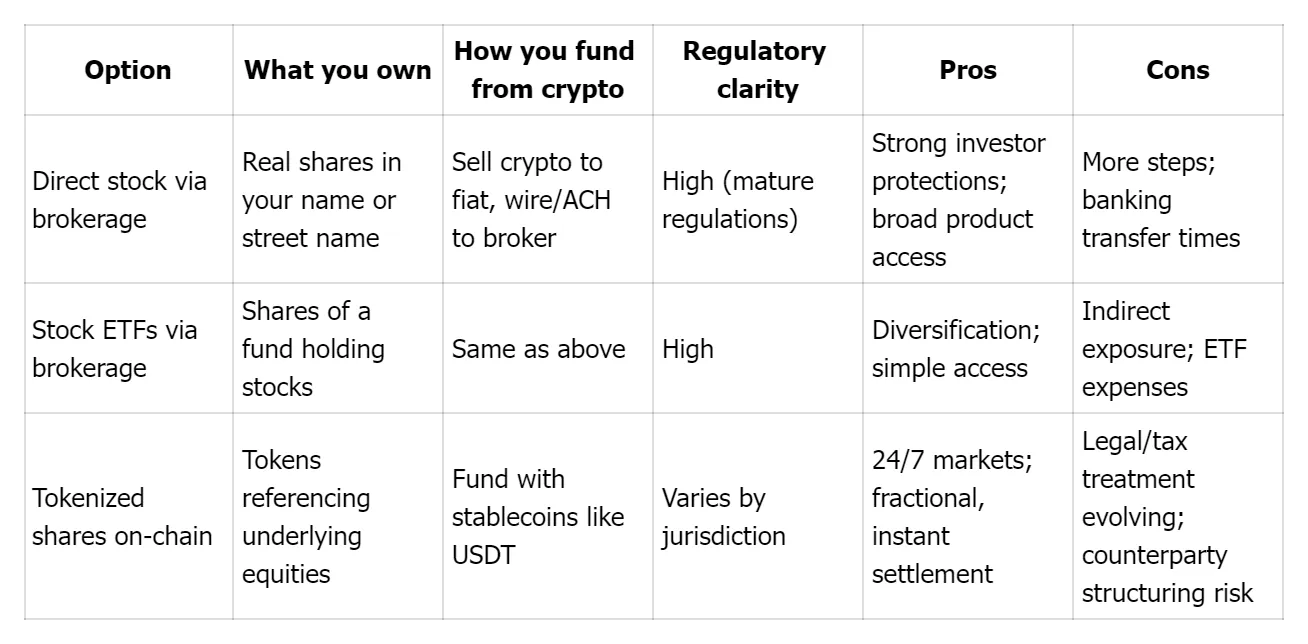
Task: Select the "Regulatory clarity" column header
Action: click(754, 70)
